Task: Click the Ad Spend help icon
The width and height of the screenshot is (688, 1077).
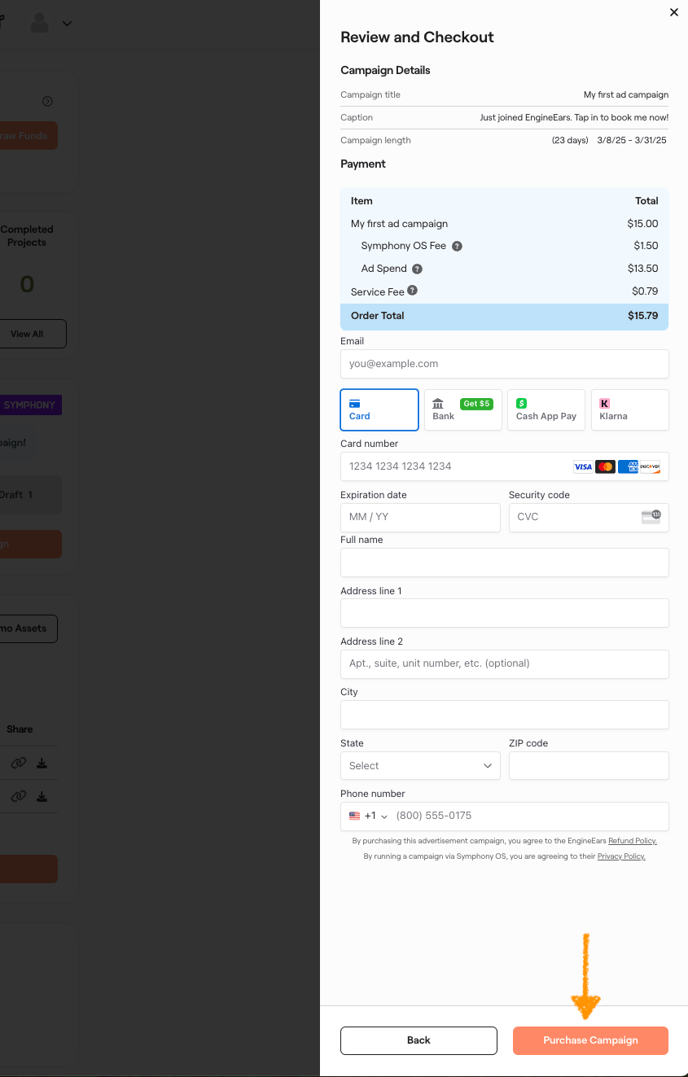Action: pos(417,269)
